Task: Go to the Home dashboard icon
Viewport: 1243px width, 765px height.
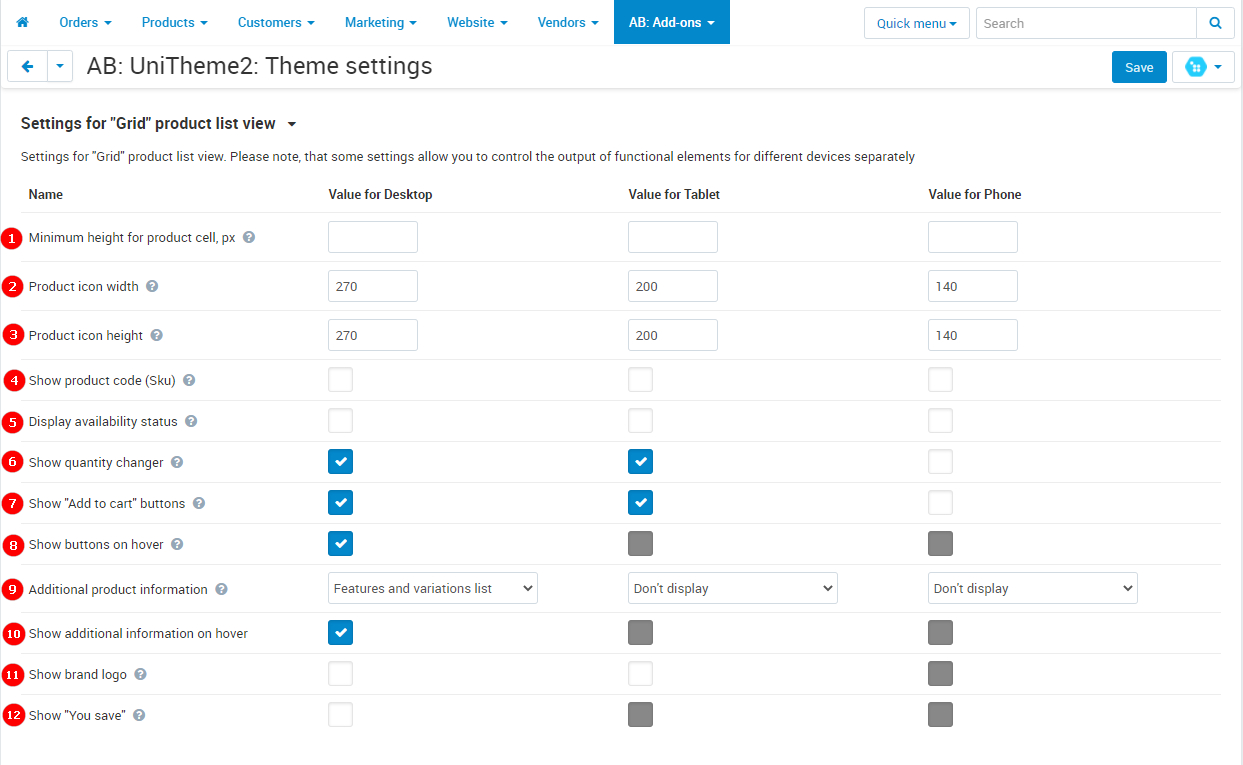Action: 22,22
